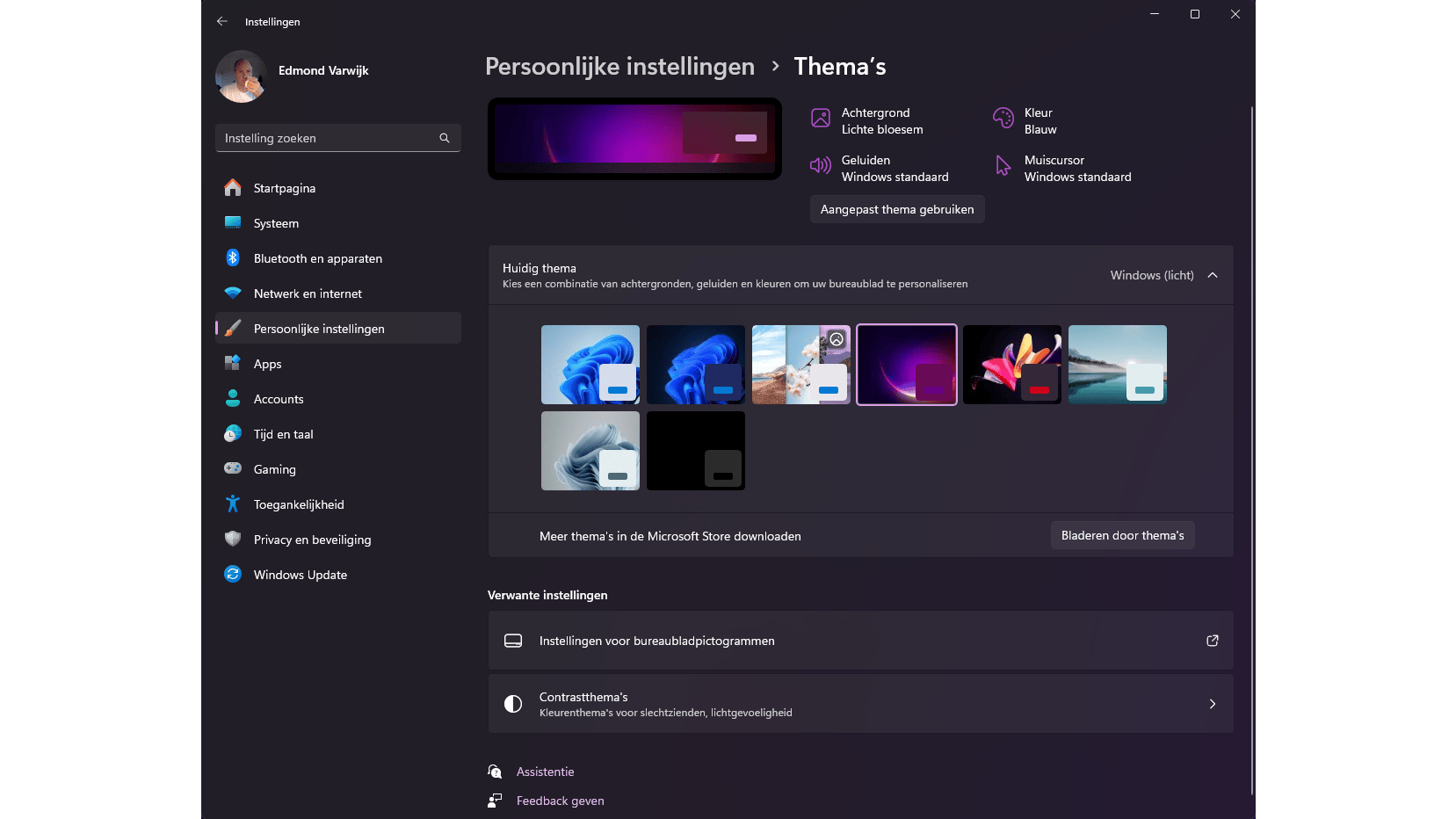The height and width of the screenshot is (819, 1456).
Task: Open the Feedback geven link
Action: (560, 801)
